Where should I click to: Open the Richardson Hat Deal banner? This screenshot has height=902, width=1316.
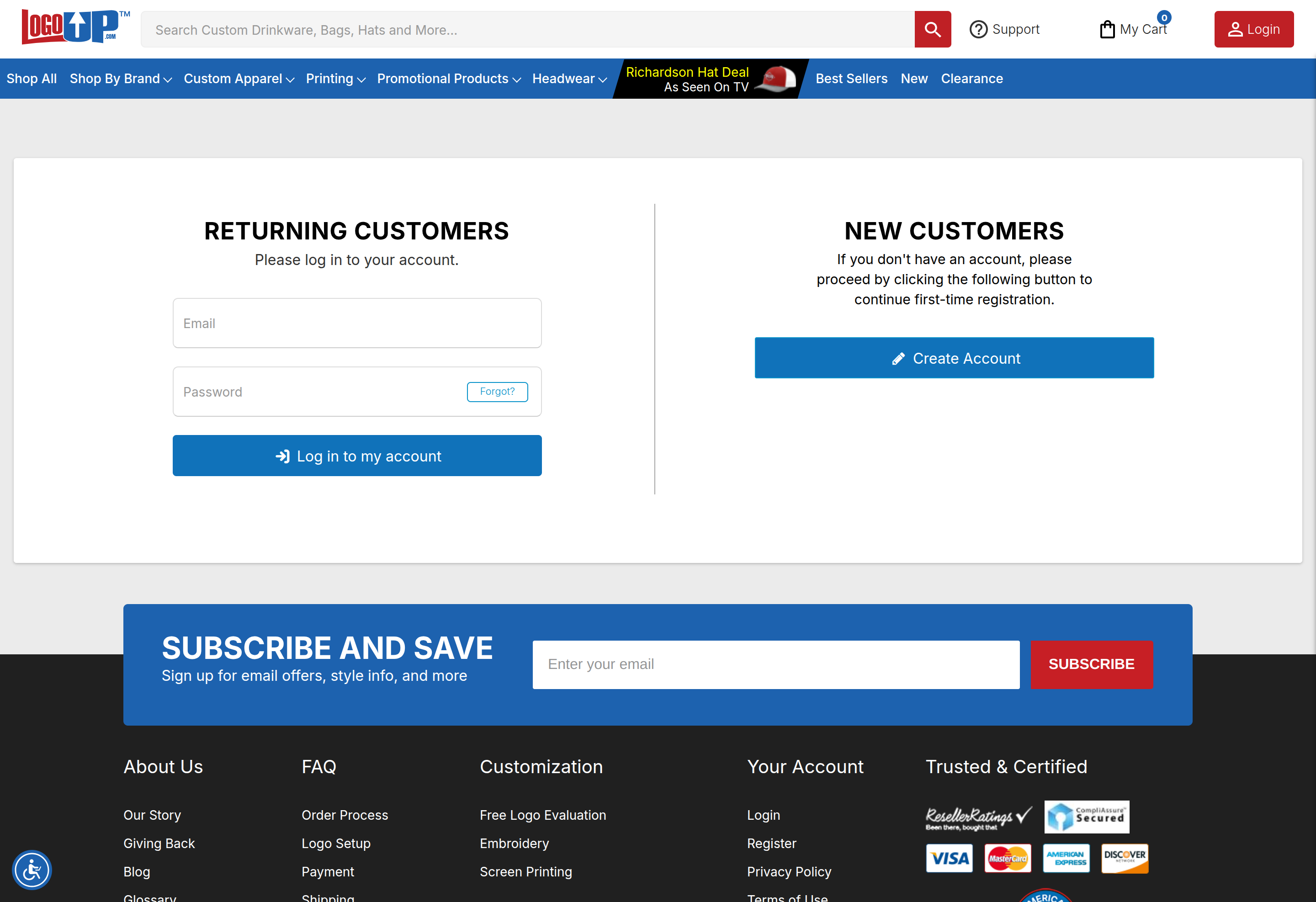pyautogui.click(x=711, y=79)
